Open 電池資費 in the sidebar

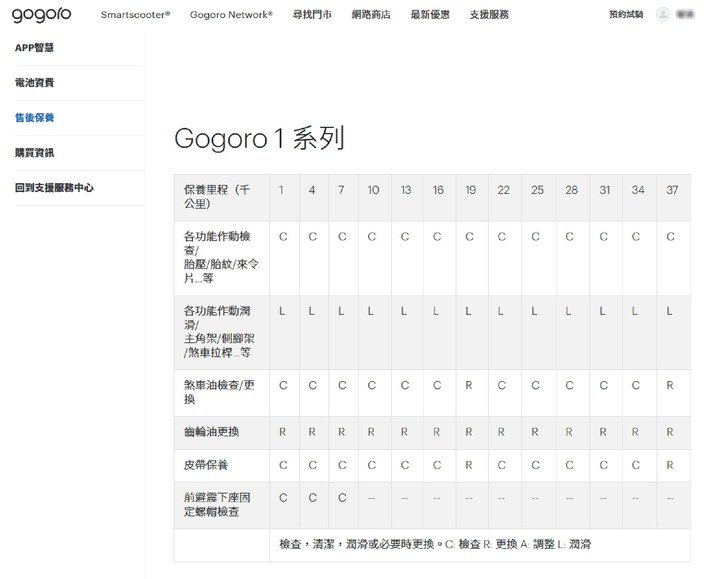click(34, 83)
